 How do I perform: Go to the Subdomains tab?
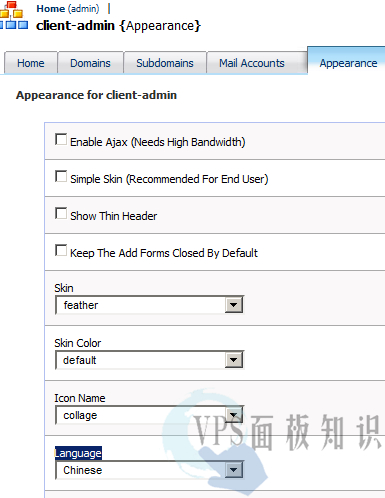pyautogui.click(x=165, y=63)
